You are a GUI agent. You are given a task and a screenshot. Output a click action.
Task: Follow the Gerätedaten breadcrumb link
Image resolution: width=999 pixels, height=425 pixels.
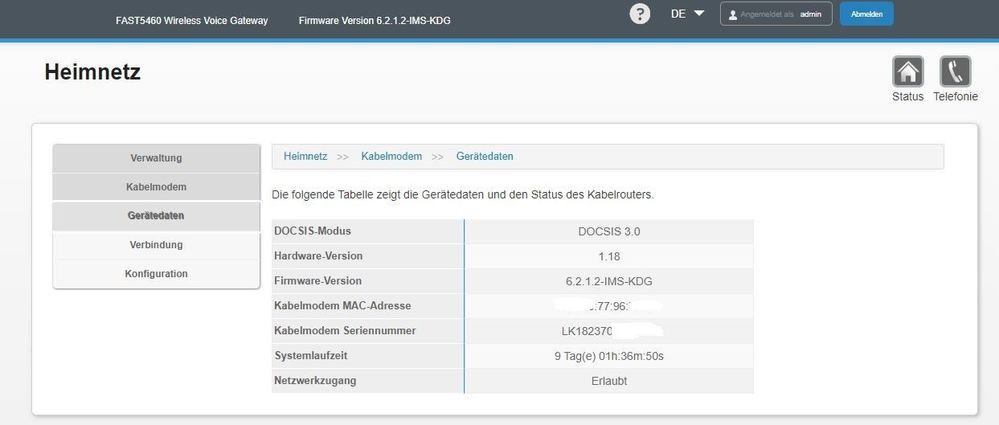coord(484,156)
